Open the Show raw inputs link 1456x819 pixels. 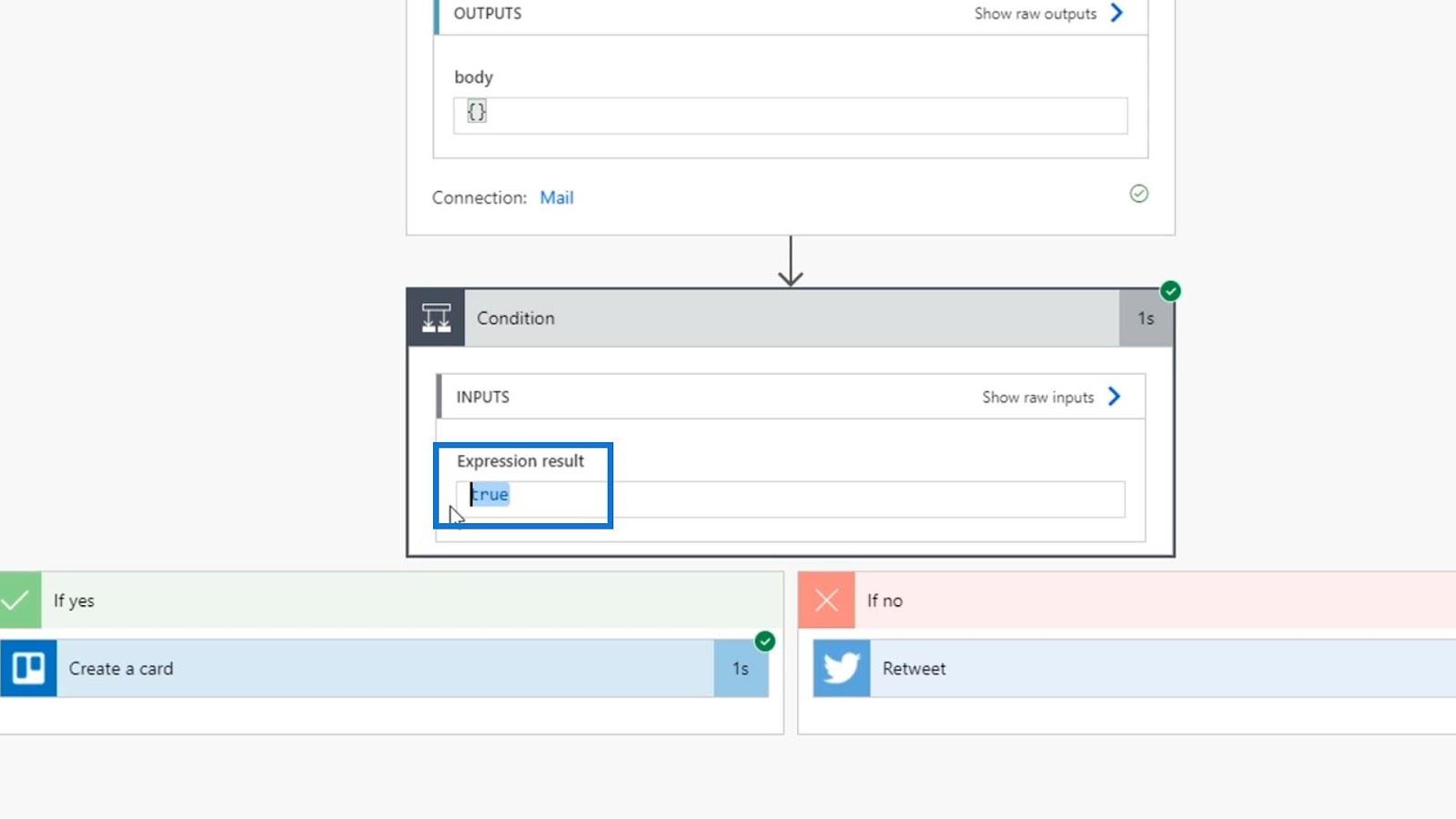click(1037, 397)
